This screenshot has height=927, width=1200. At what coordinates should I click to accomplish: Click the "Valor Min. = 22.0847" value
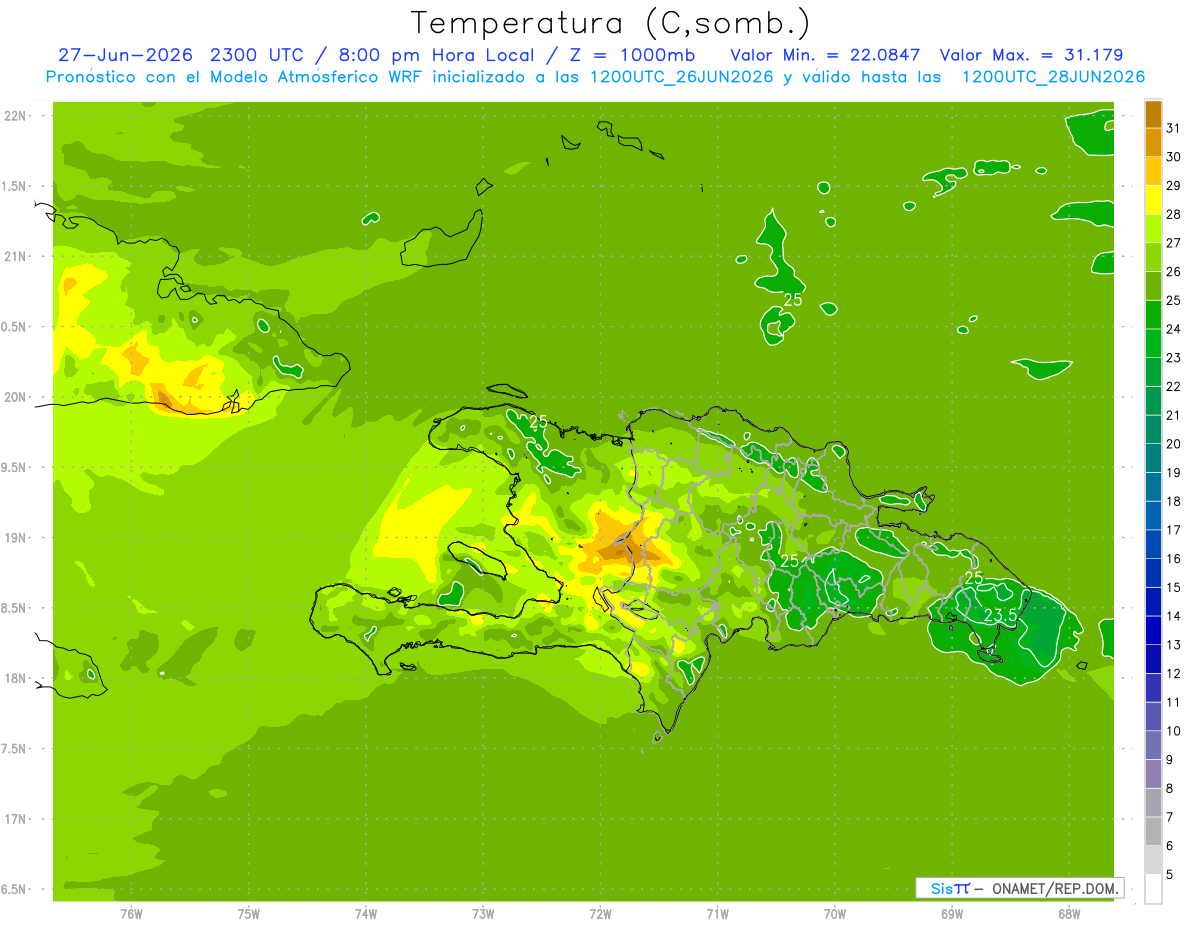coord(825,55)
